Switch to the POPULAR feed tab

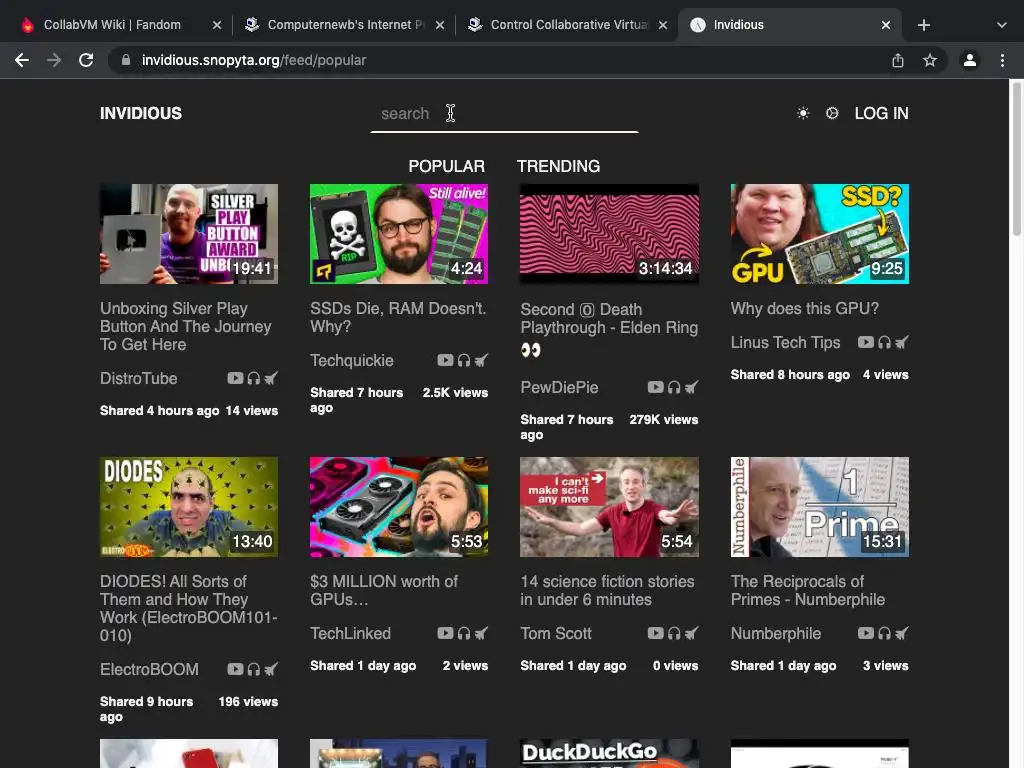click(447, 166)
